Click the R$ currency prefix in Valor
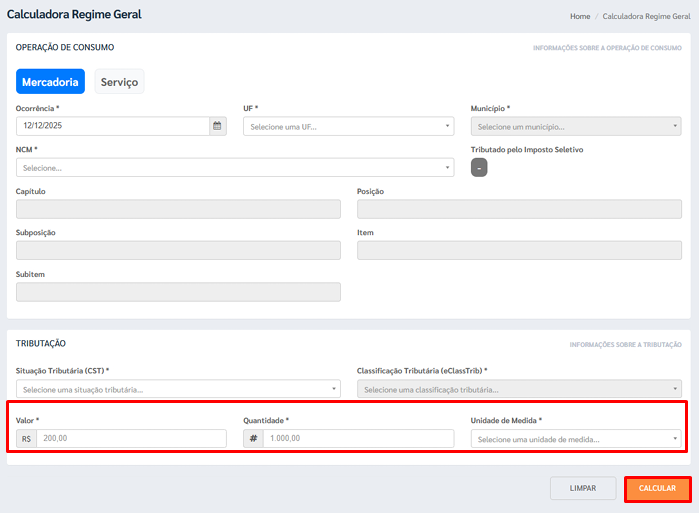Viewport: 699px width, 513px height. tap(26, 438)
